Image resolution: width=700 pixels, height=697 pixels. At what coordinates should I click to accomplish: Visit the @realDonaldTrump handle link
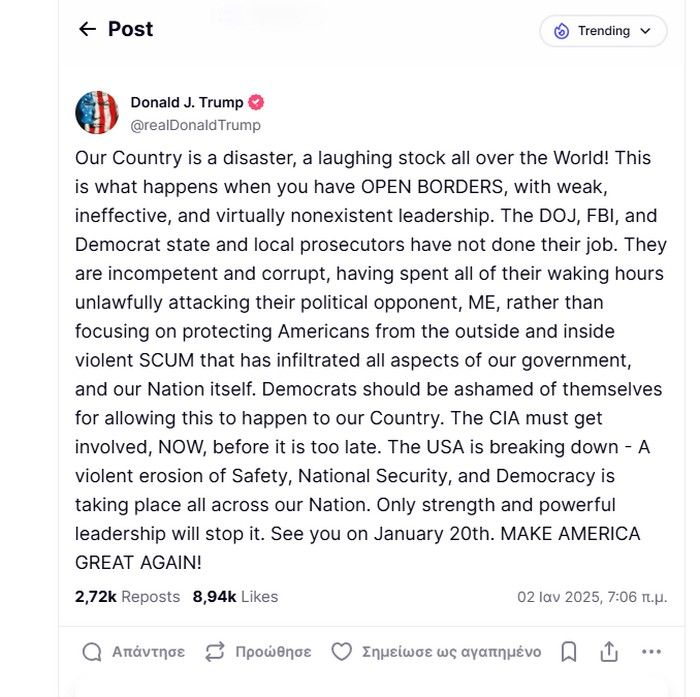click(x=195, y=125)
